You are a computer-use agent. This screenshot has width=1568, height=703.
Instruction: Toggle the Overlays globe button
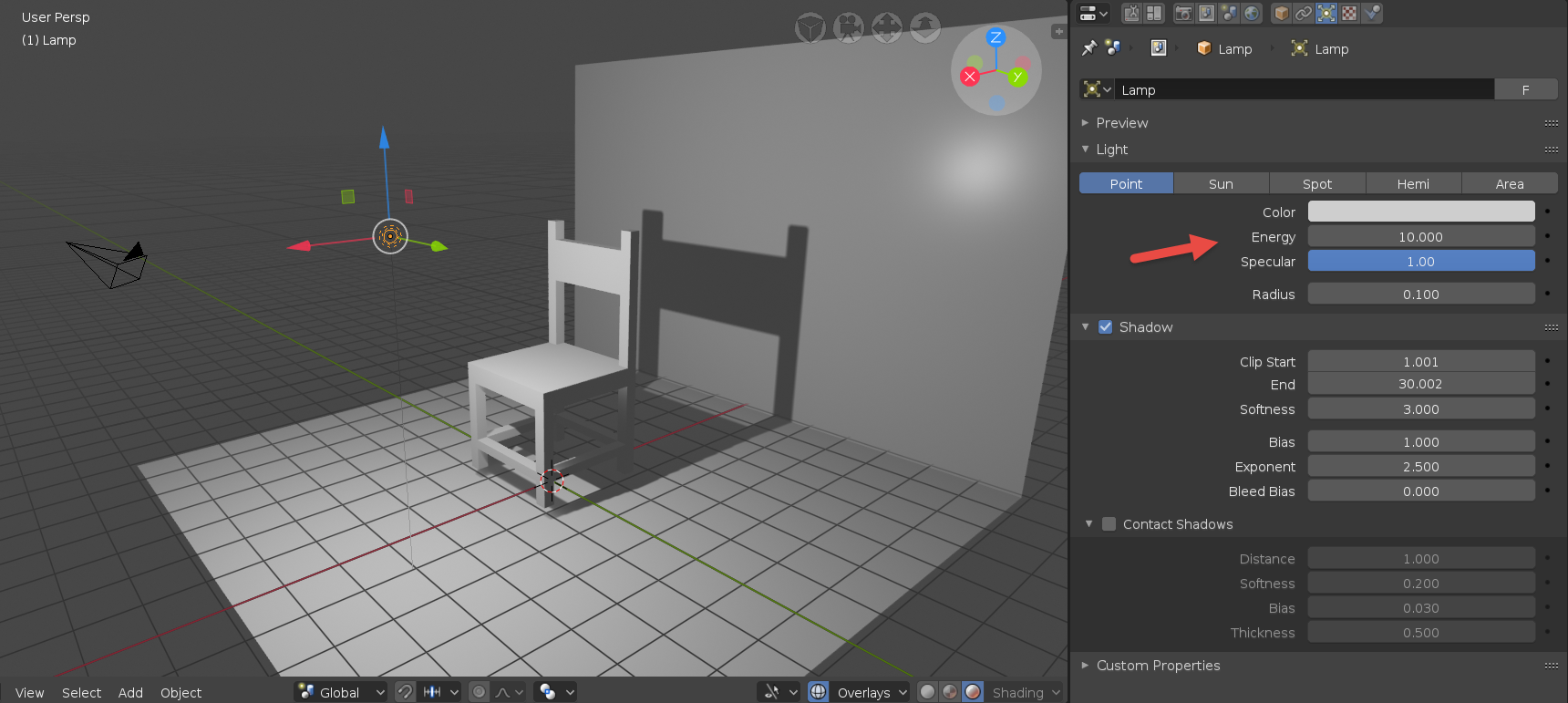819,692
